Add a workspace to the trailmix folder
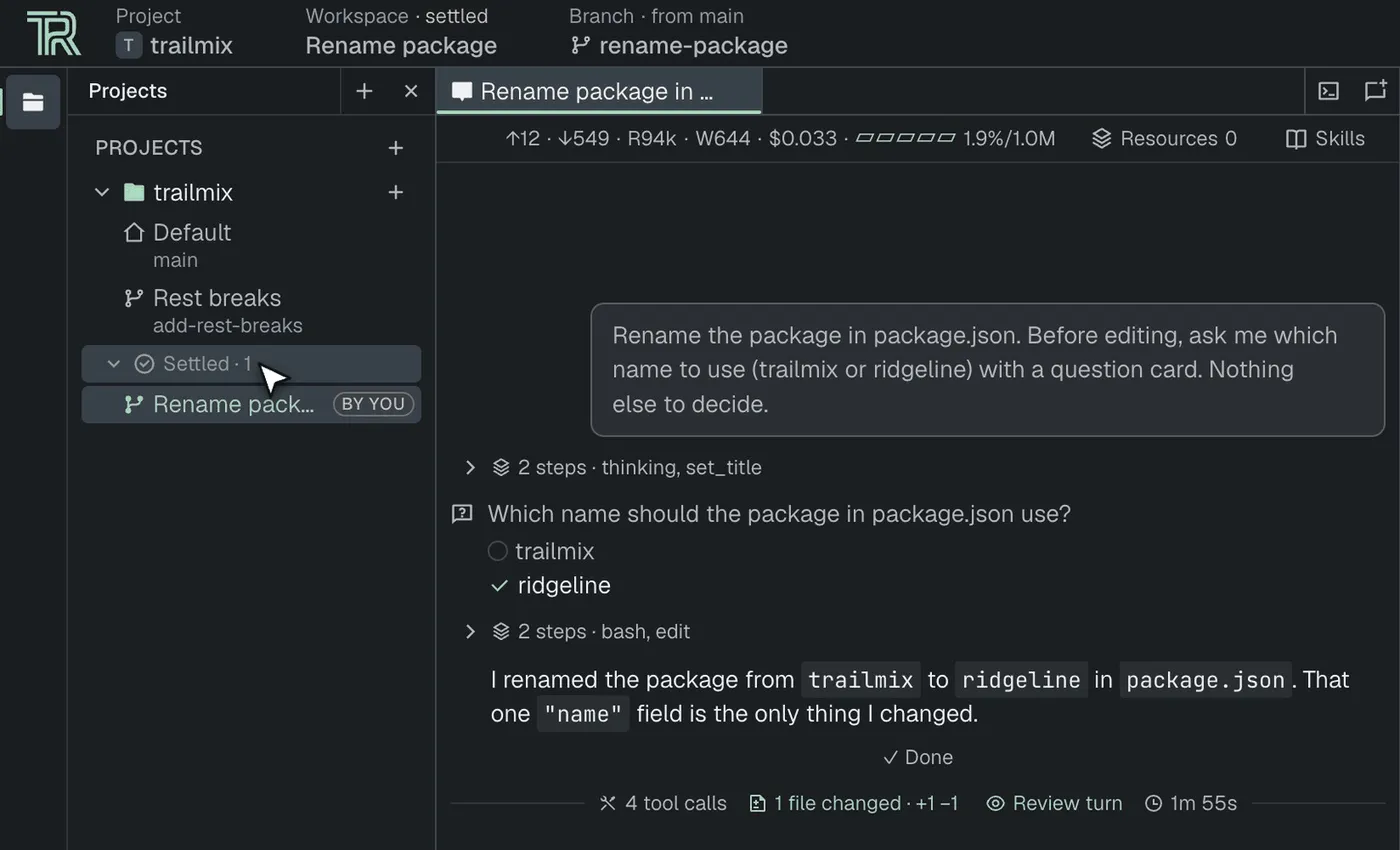Image resolution: width=1400 pixels, height=850 pixels. 396,192
